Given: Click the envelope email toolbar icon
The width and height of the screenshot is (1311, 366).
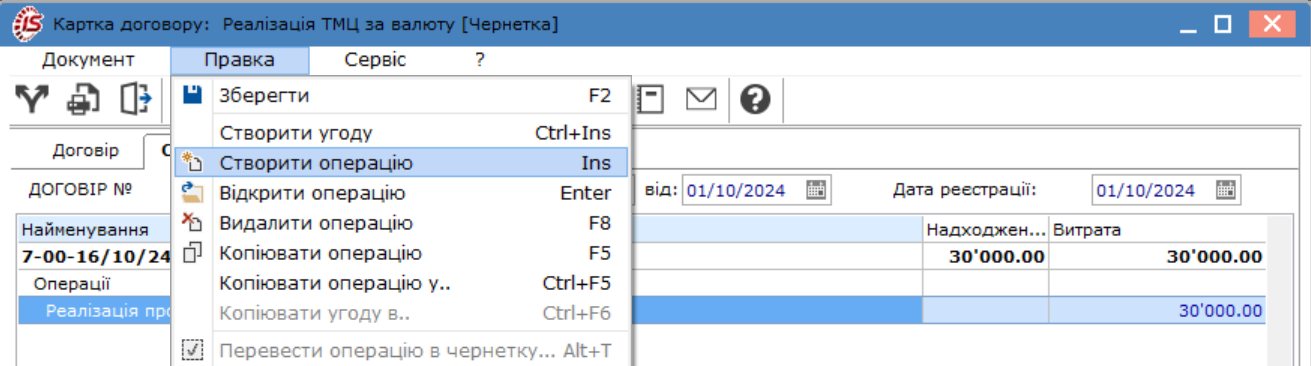Looking at the screenshot, I should (x=701, y=99).
